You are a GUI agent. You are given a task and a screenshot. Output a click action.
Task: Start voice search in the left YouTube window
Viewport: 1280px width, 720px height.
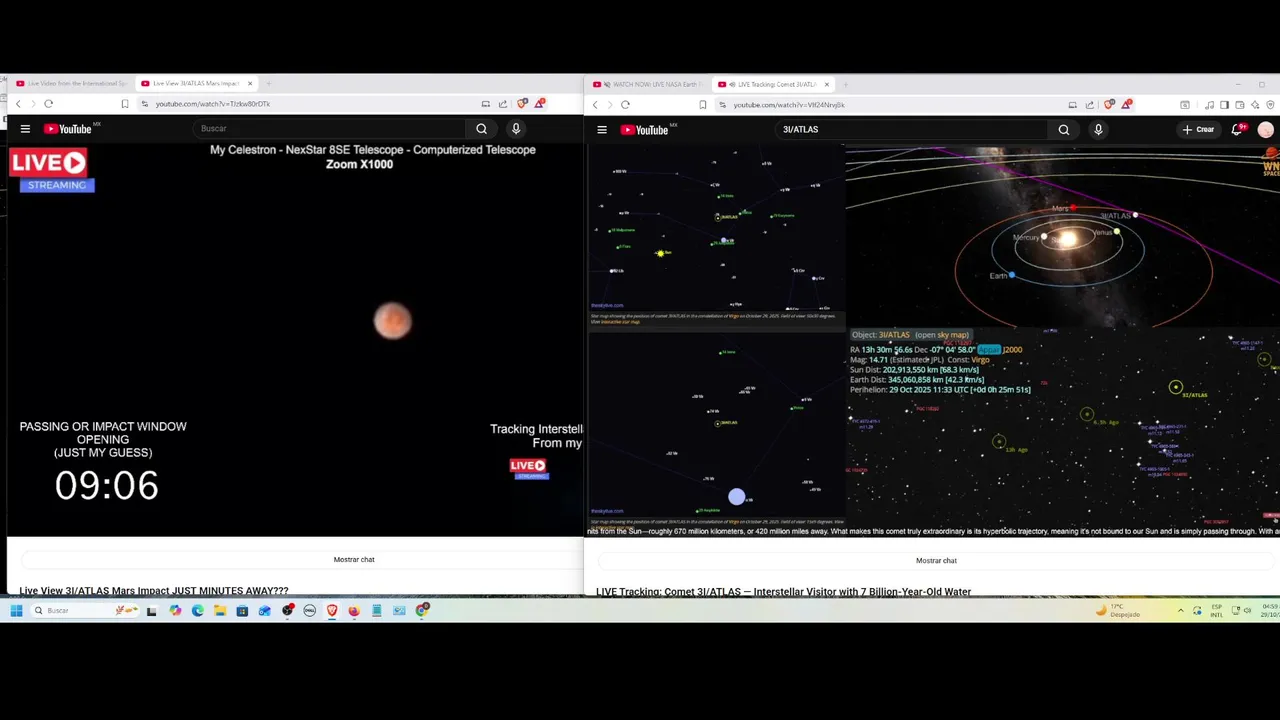pos(516,128)
